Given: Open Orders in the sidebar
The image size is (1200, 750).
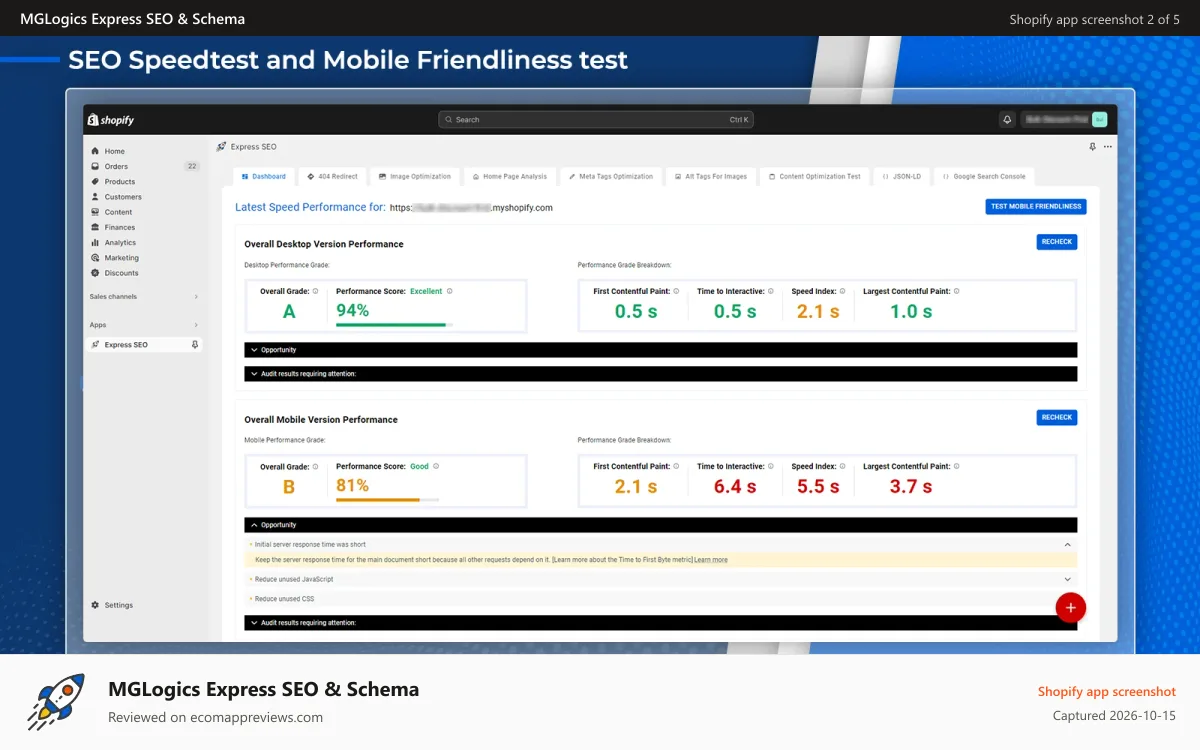Looking at the screenshot, I should [116, 166].
